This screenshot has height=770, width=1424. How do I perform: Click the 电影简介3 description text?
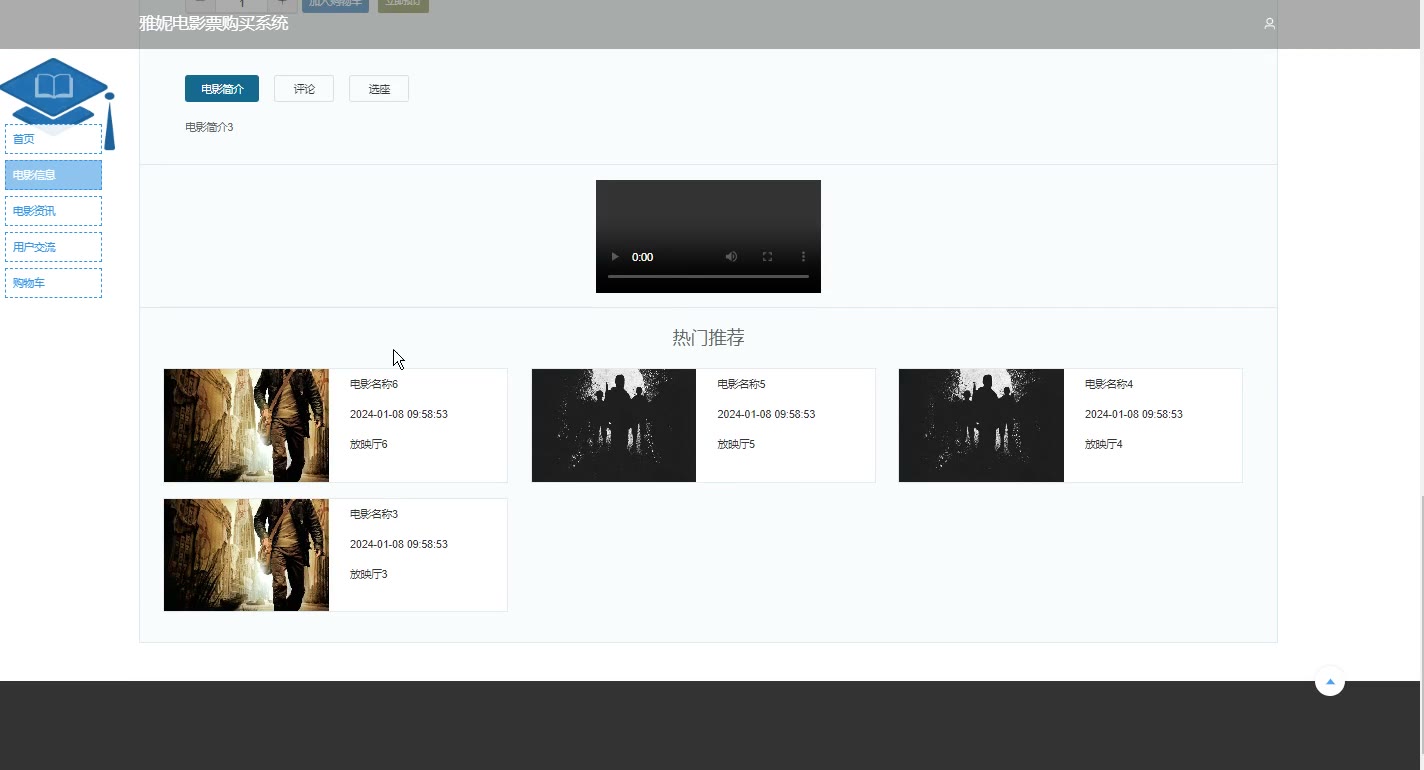coord(209,127)
